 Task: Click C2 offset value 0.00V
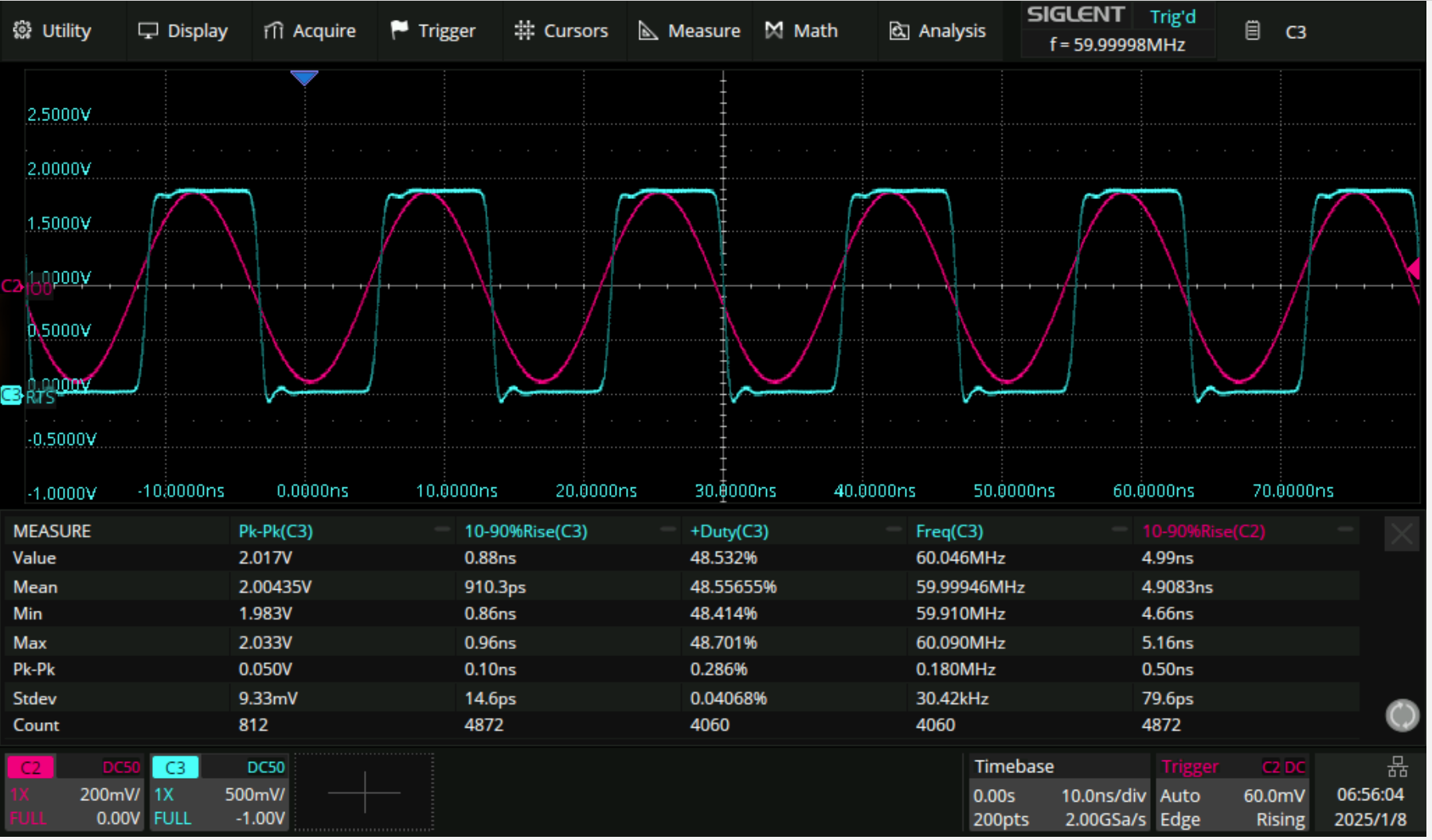(118, 819)
